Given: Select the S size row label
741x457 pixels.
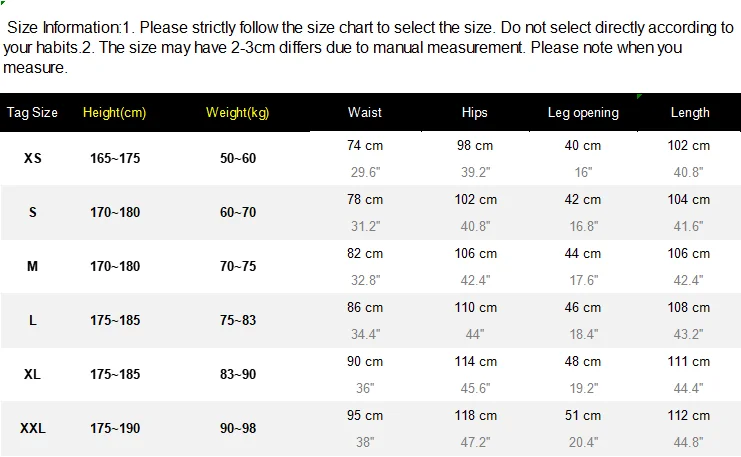Looking at the screenshot, I should point(33,213).
